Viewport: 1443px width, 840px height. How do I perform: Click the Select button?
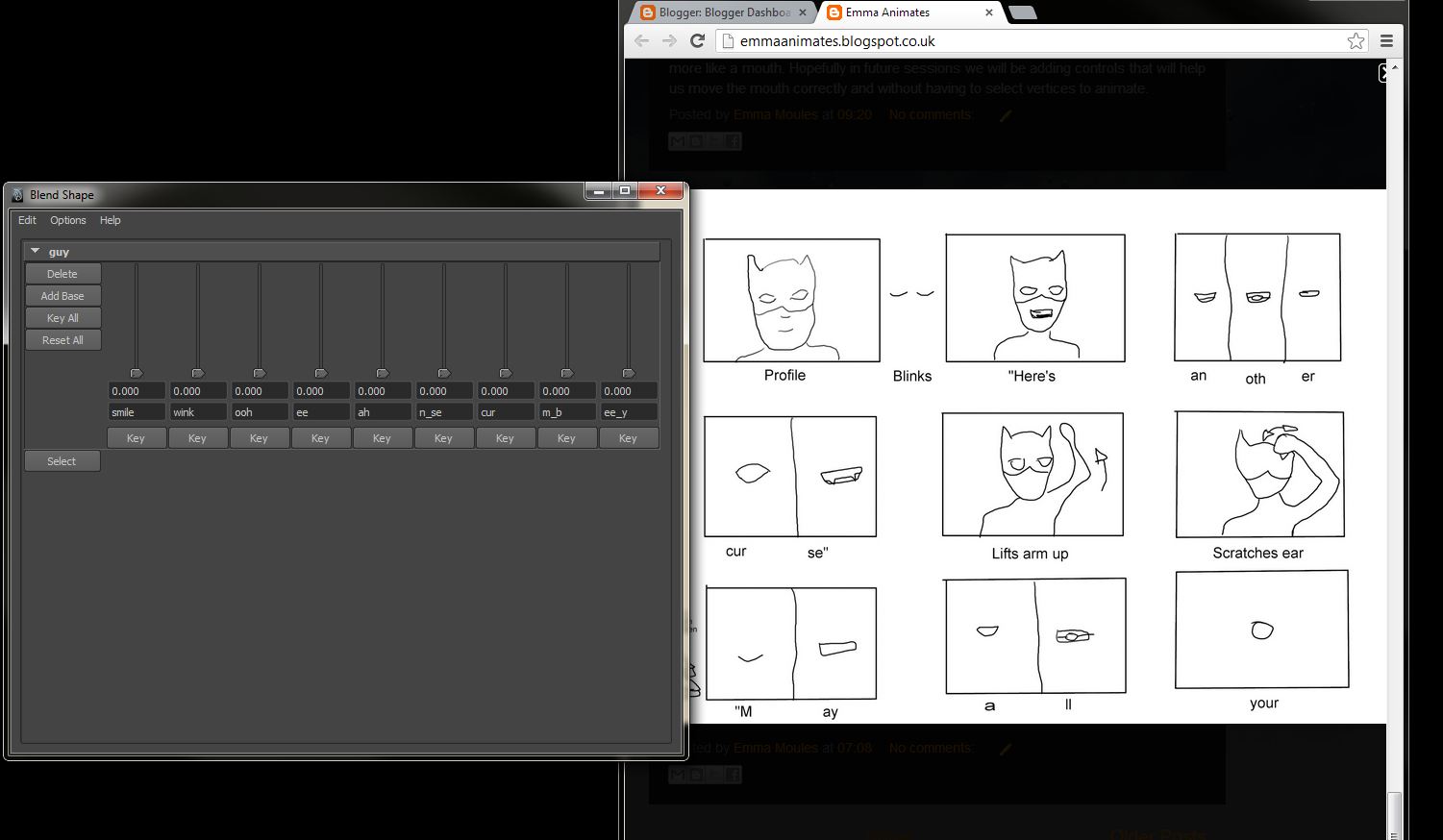(62, 461)
